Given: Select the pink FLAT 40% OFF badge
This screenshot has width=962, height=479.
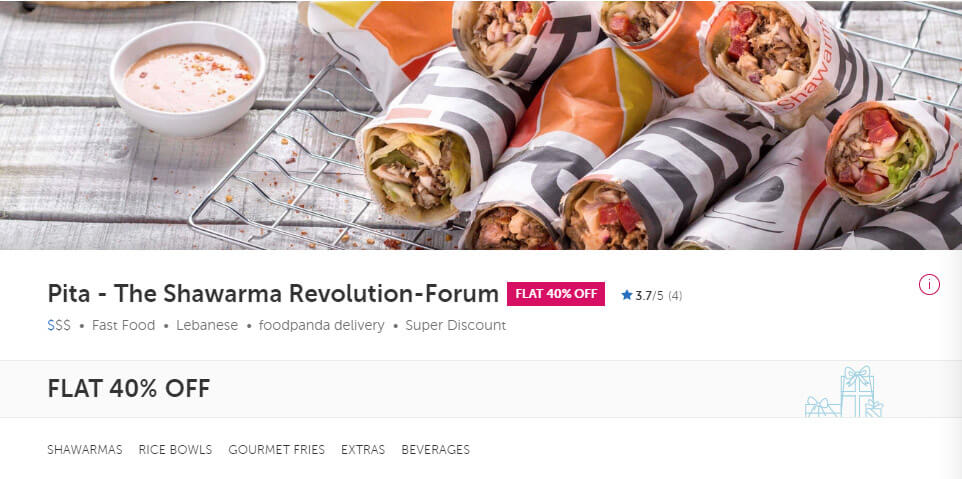Looking at the screenshot, I should click(556, 294).
